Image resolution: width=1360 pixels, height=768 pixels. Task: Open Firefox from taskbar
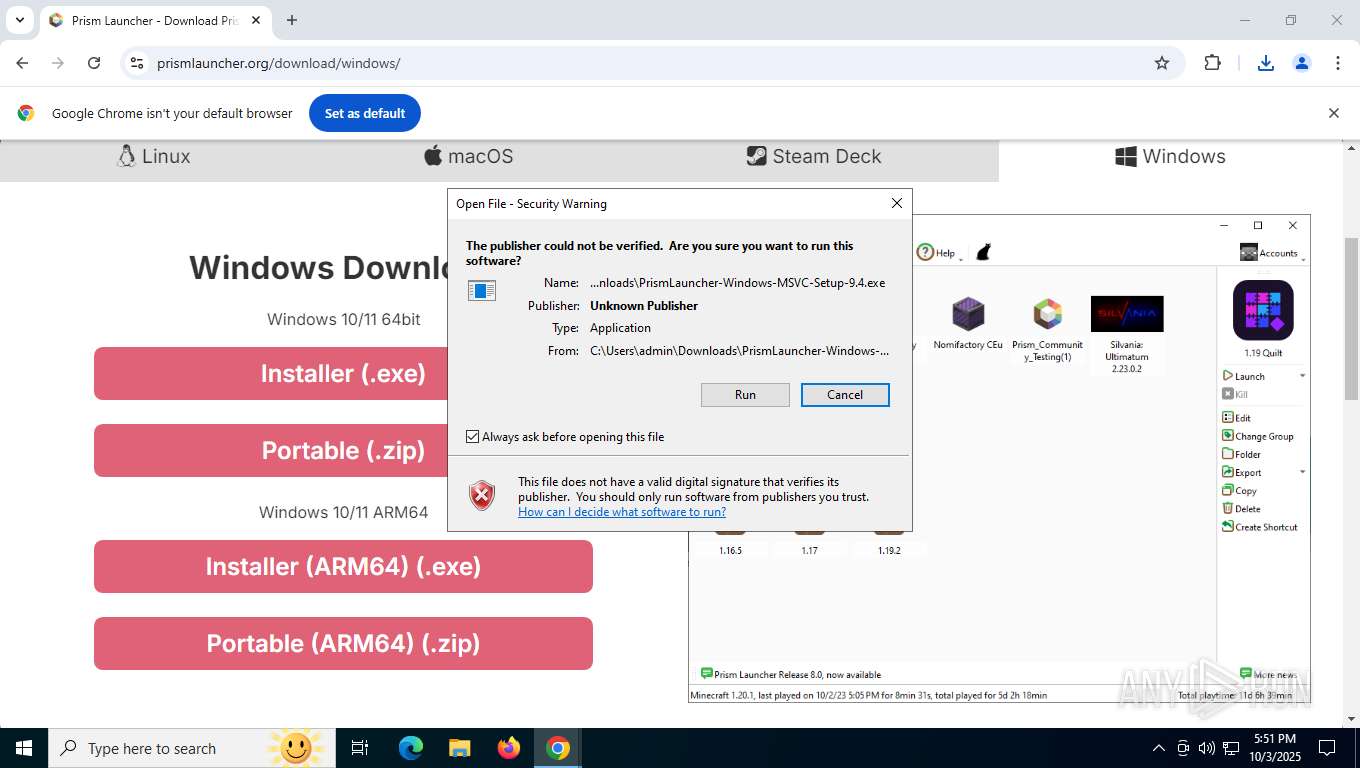[509, 748]
